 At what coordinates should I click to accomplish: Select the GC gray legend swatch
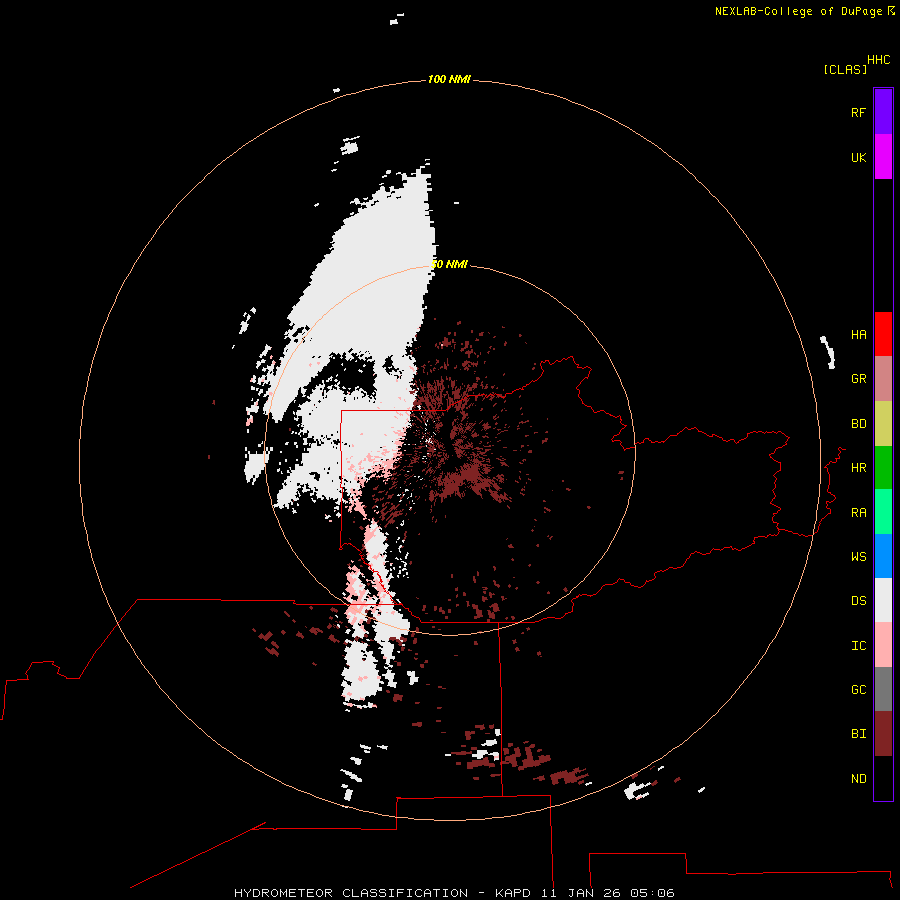tap(883, 689)
